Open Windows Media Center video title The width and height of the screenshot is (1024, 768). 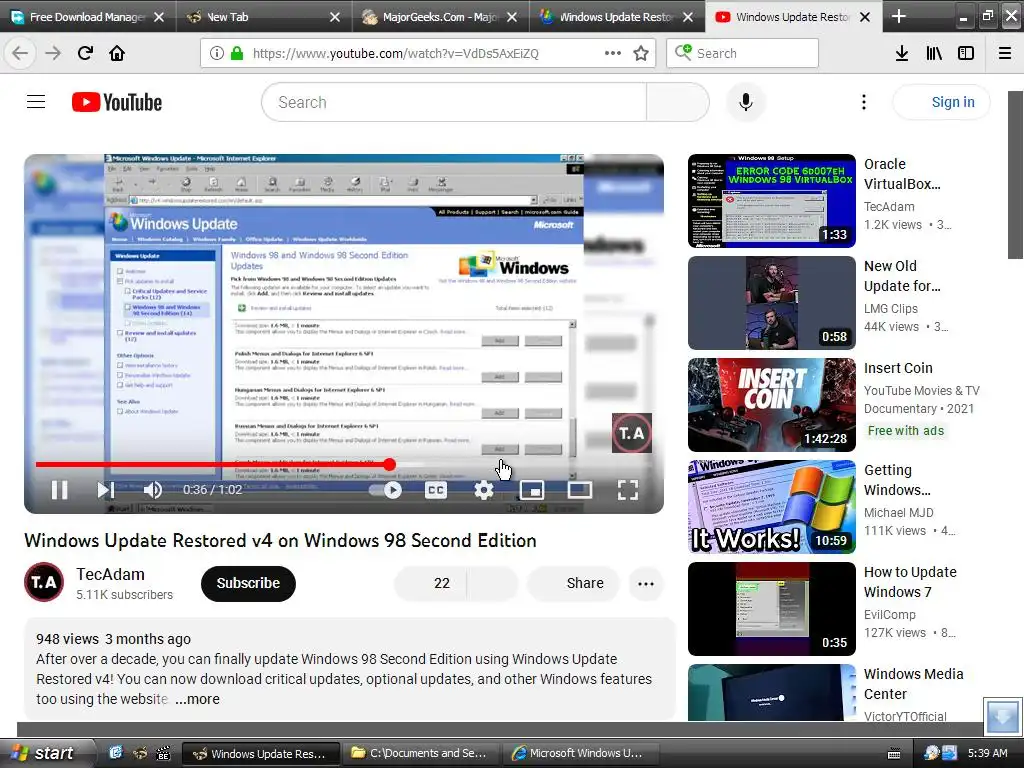(x=914, y=684)
